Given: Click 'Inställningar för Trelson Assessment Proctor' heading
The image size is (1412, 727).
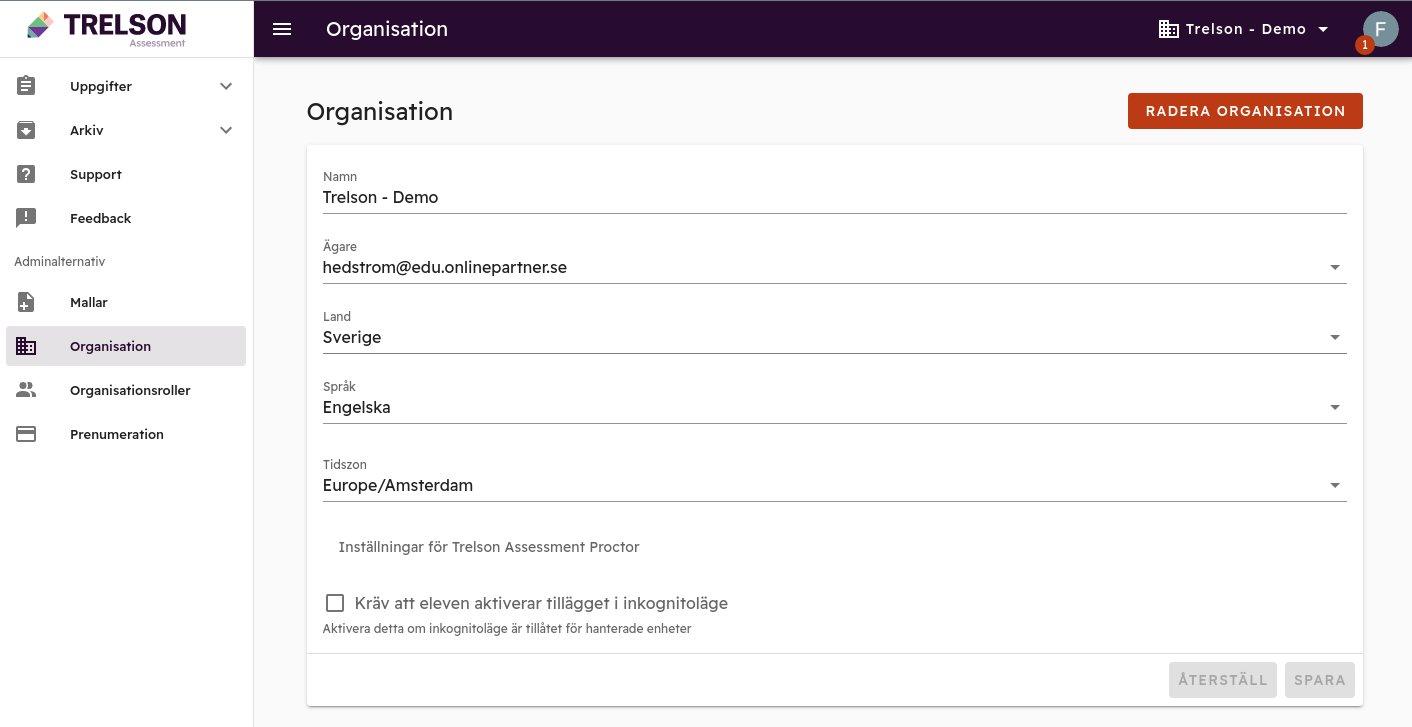Looking at the screenshot, I should pos(489,547).
